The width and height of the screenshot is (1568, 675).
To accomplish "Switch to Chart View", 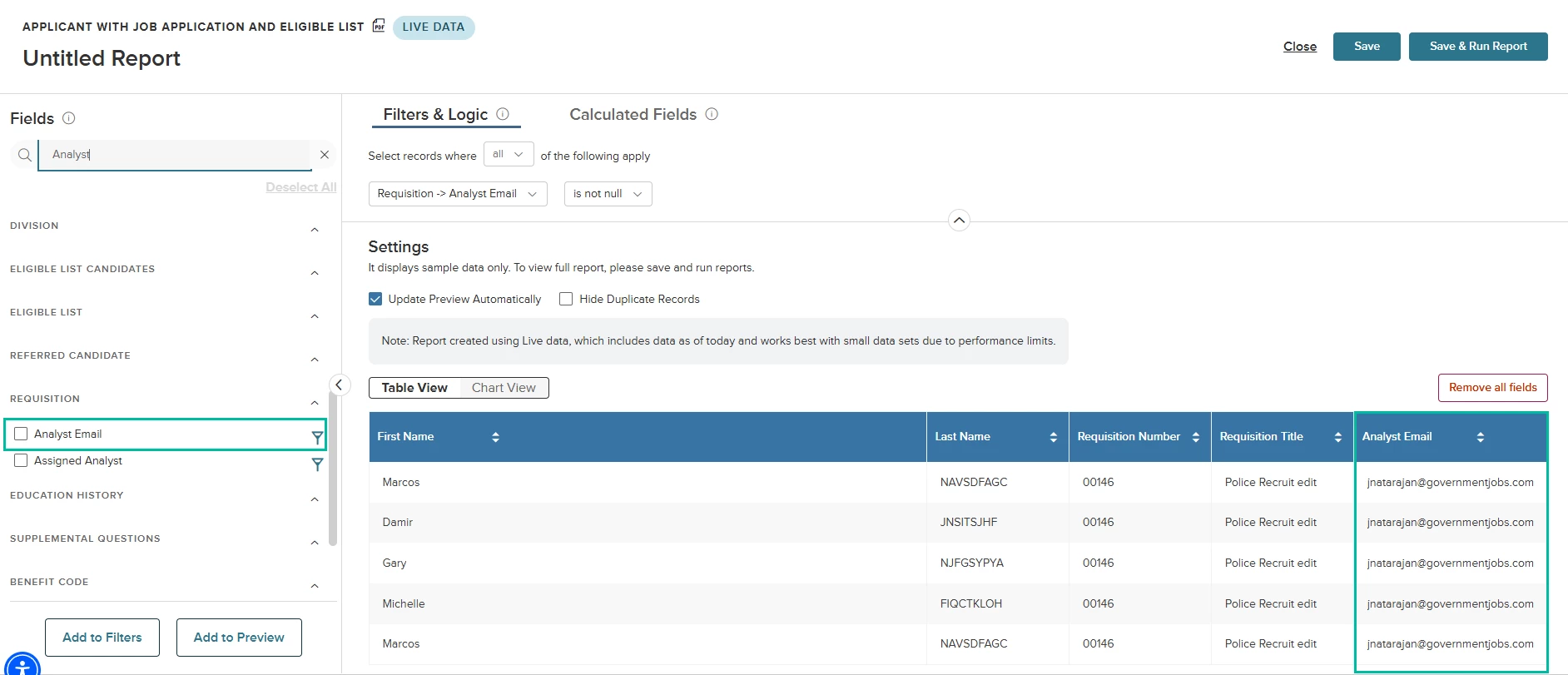I will click(504, 388).
